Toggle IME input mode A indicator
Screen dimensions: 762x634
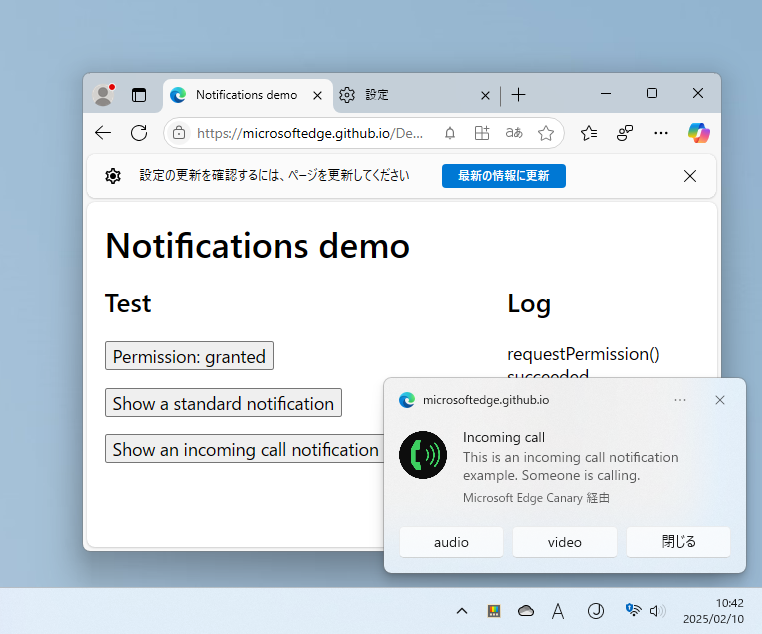pos(558,611)
